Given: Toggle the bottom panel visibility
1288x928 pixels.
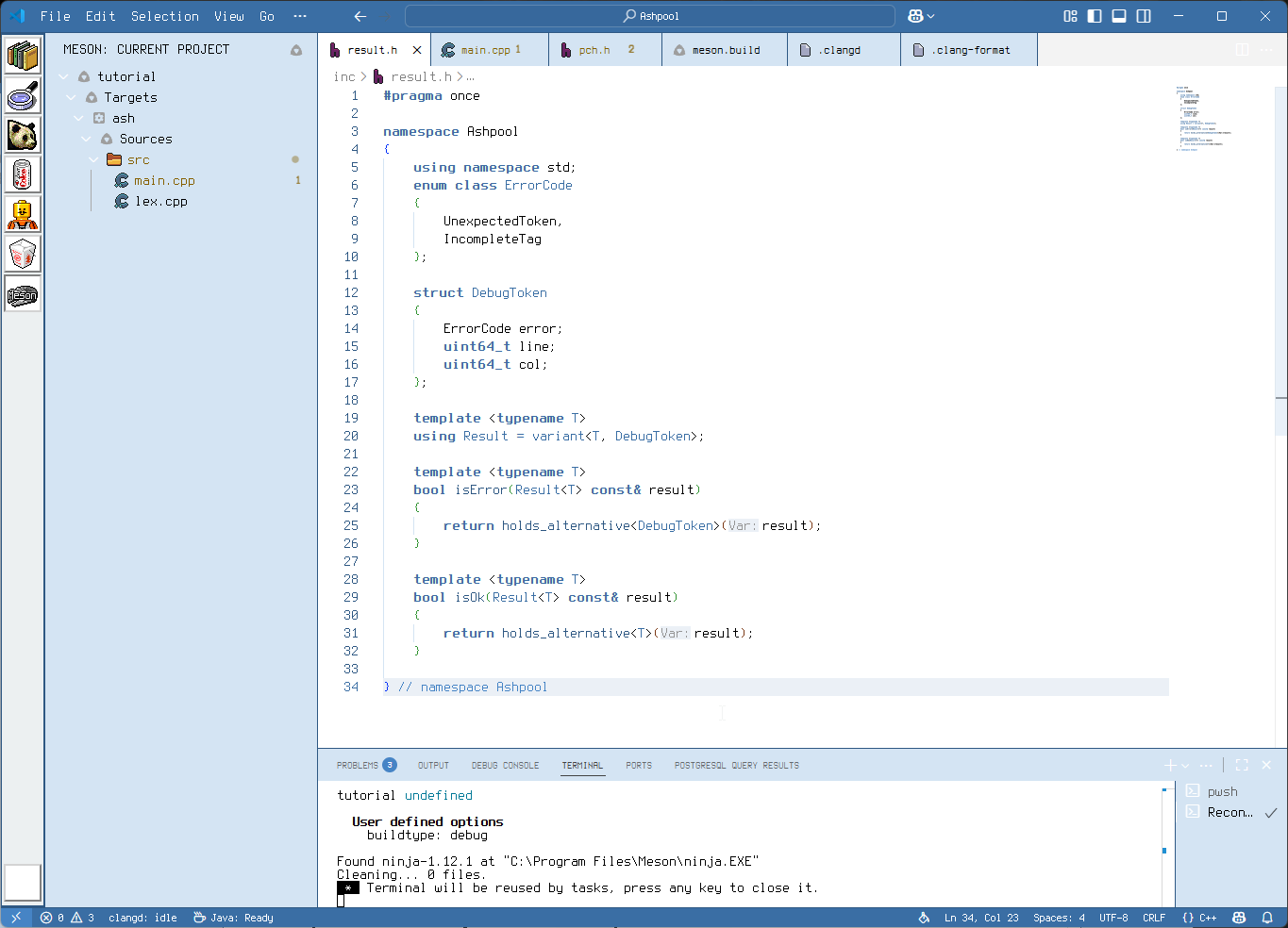Looking at the screenshot, I should pyautogui.click(x=1119, y=16).
